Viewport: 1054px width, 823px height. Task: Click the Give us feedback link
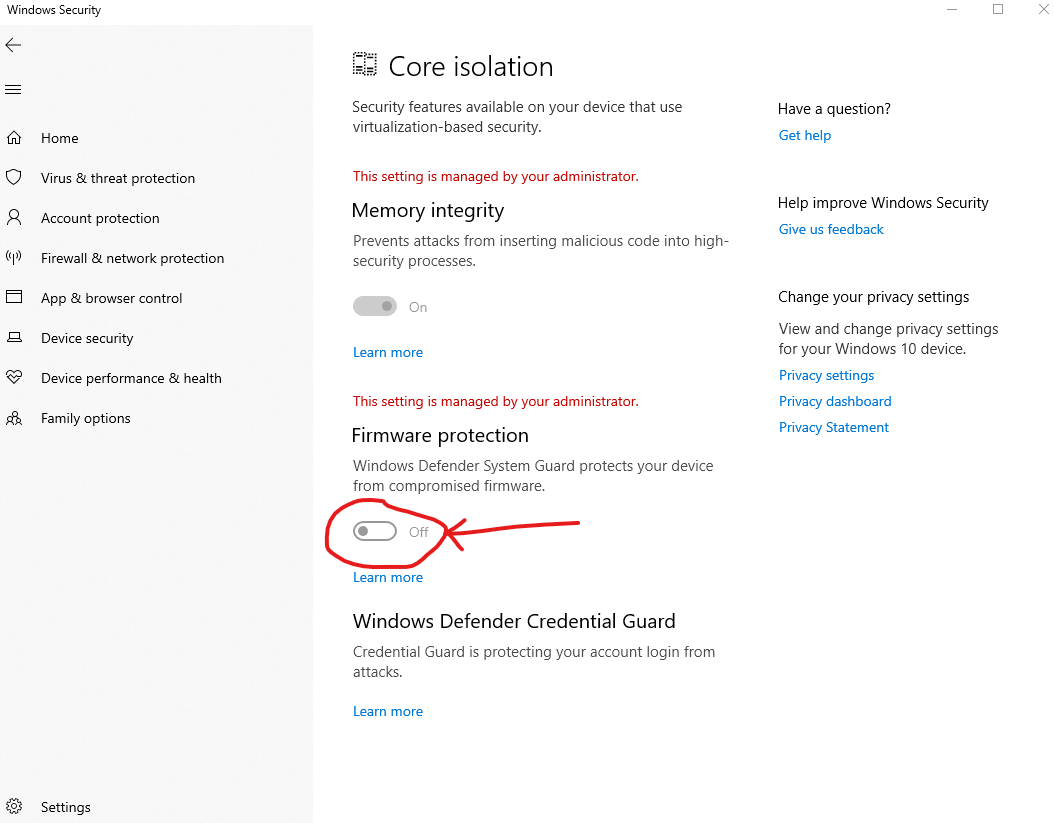(x=831, y=229)
